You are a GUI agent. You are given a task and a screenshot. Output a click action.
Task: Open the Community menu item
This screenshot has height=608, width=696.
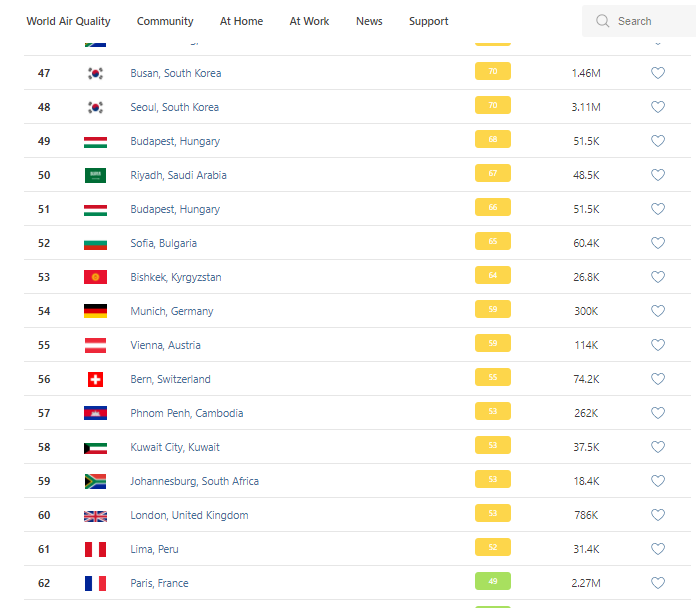click(x=165, y=21)
